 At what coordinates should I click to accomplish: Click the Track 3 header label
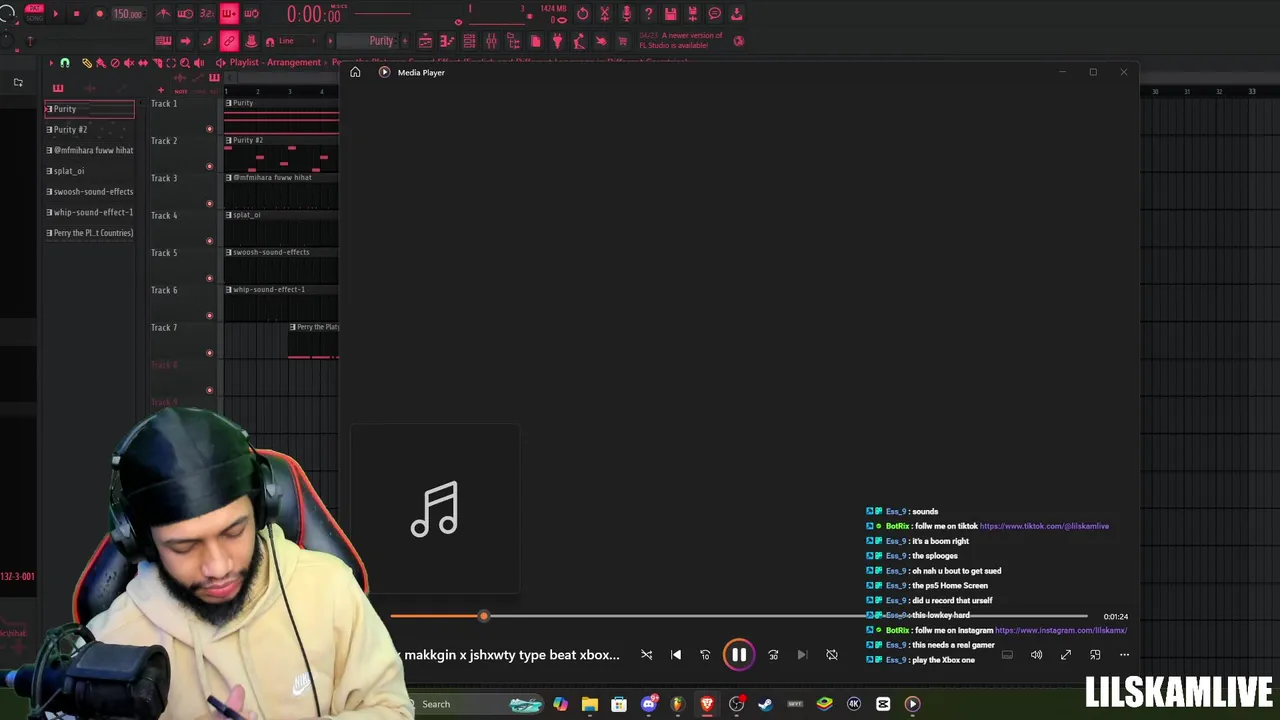(164, 178)
